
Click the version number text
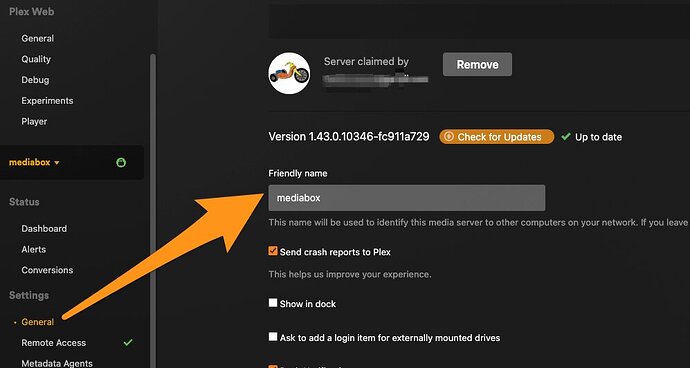coord(349,136)
